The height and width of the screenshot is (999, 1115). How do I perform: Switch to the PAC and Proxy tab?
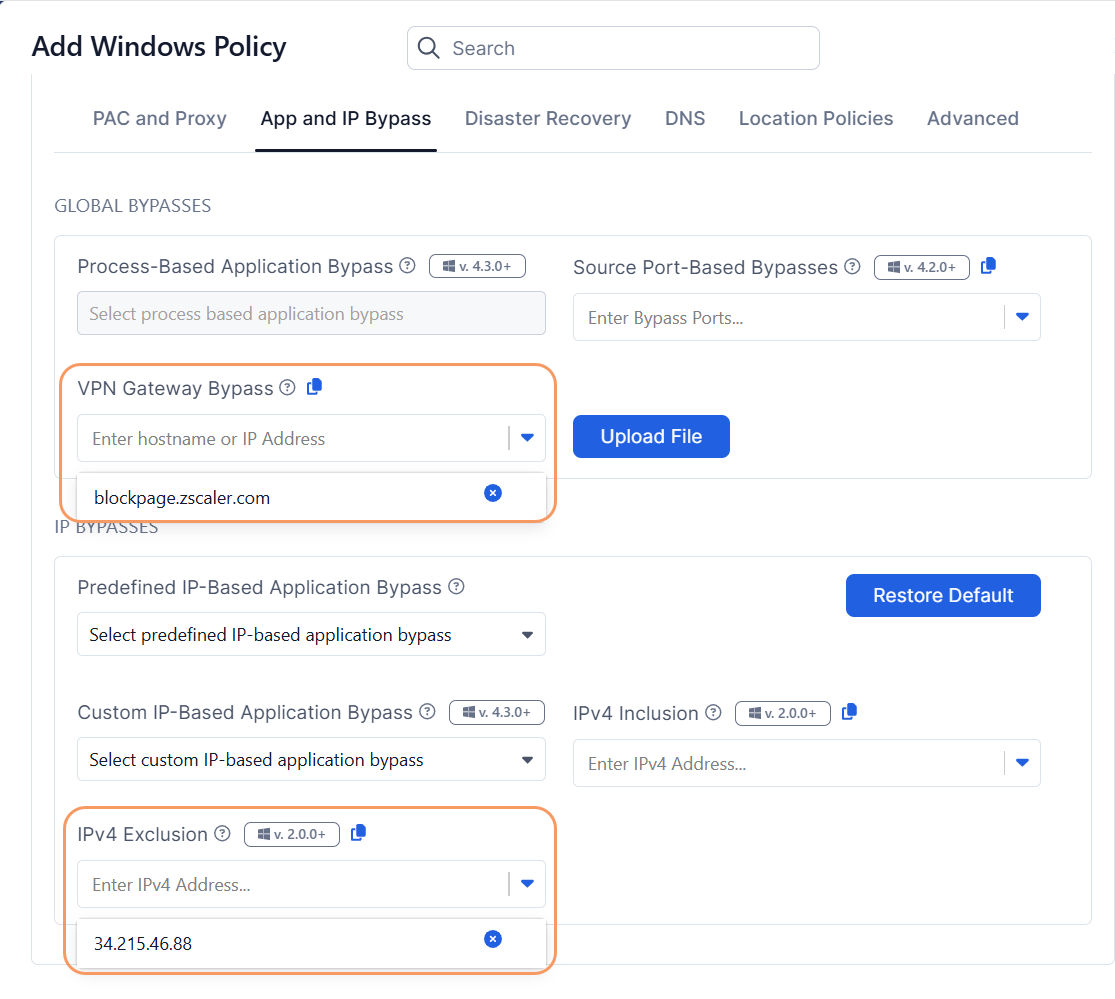coord(159,118)
